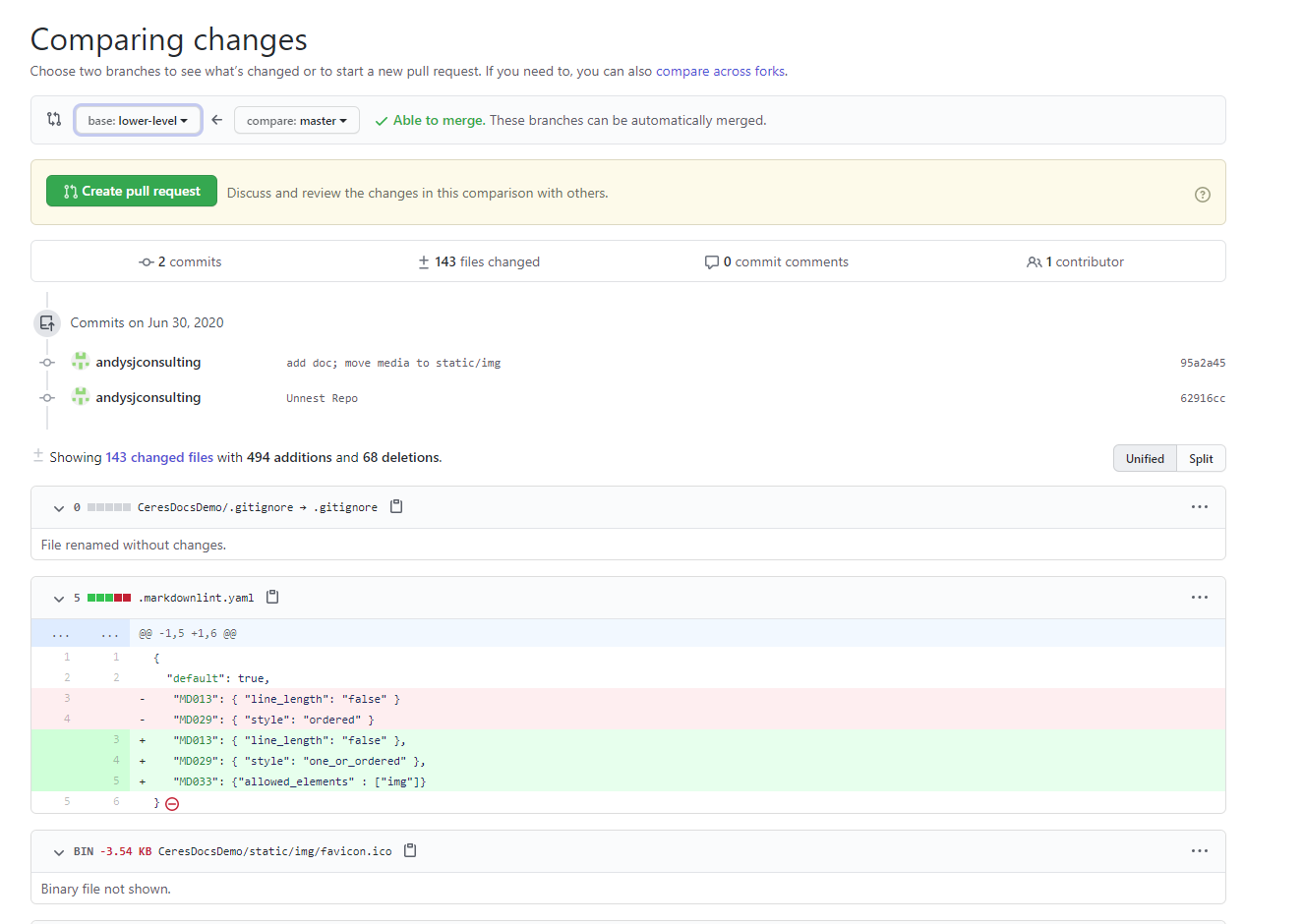This screenshot has height=924, width=1303.
Task: Open the kebab menu for .gitignore
Action: tap(1199, 506)
